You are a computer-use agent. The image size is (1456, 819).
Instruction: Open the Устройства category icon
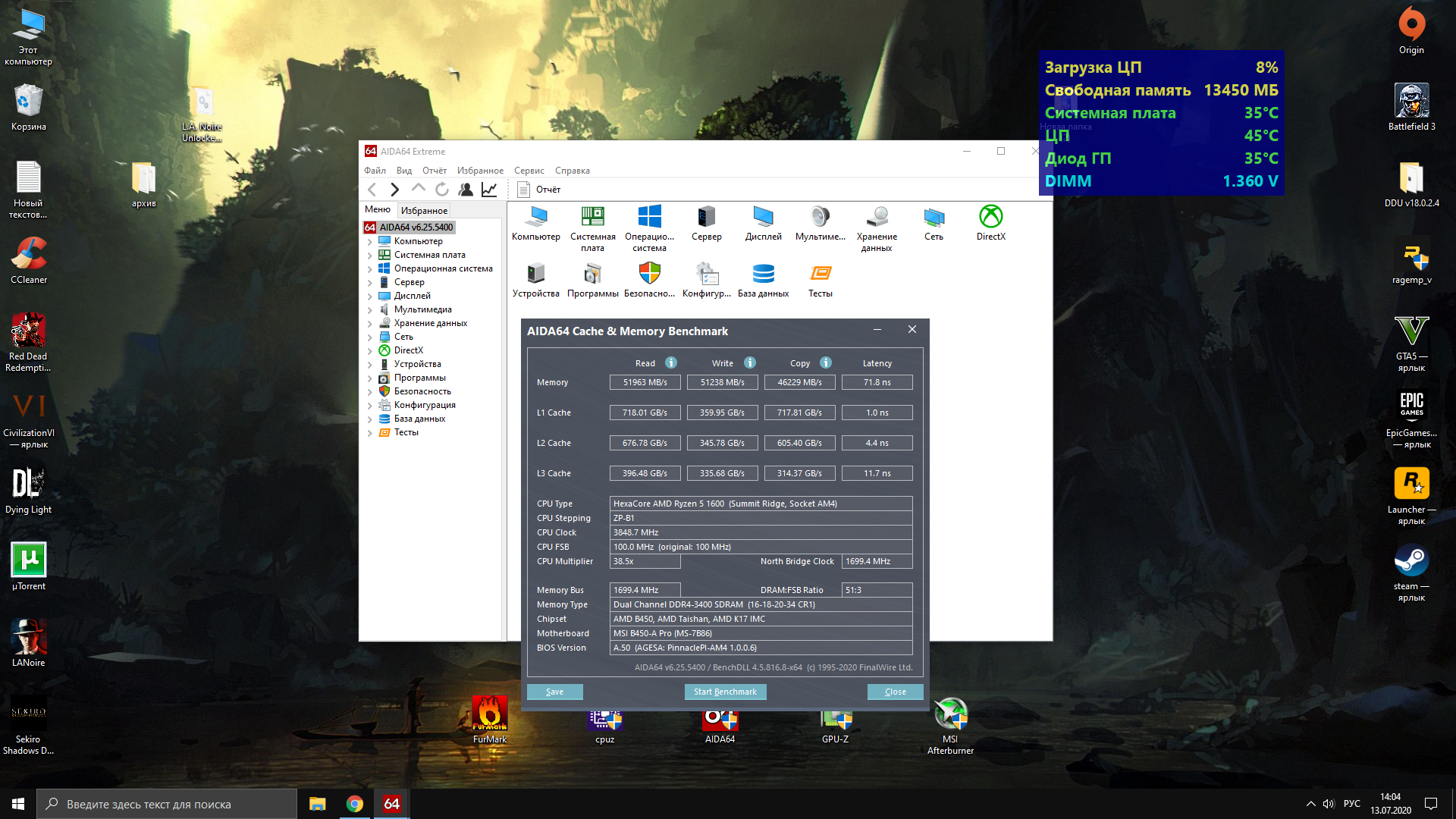pyautogui.click(x=536, y=280)
